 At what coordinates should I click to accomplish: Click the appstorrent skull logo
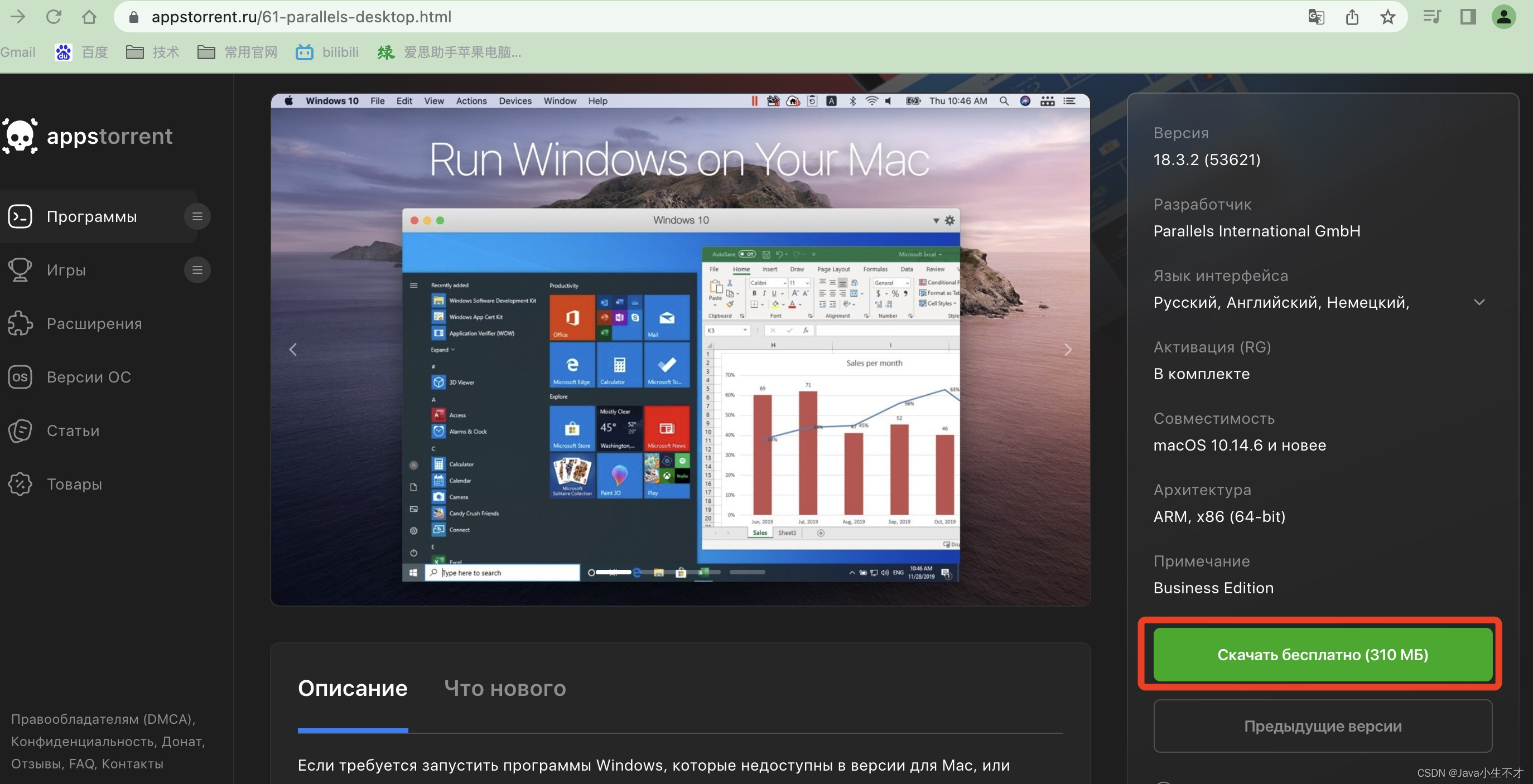(21, 136)
